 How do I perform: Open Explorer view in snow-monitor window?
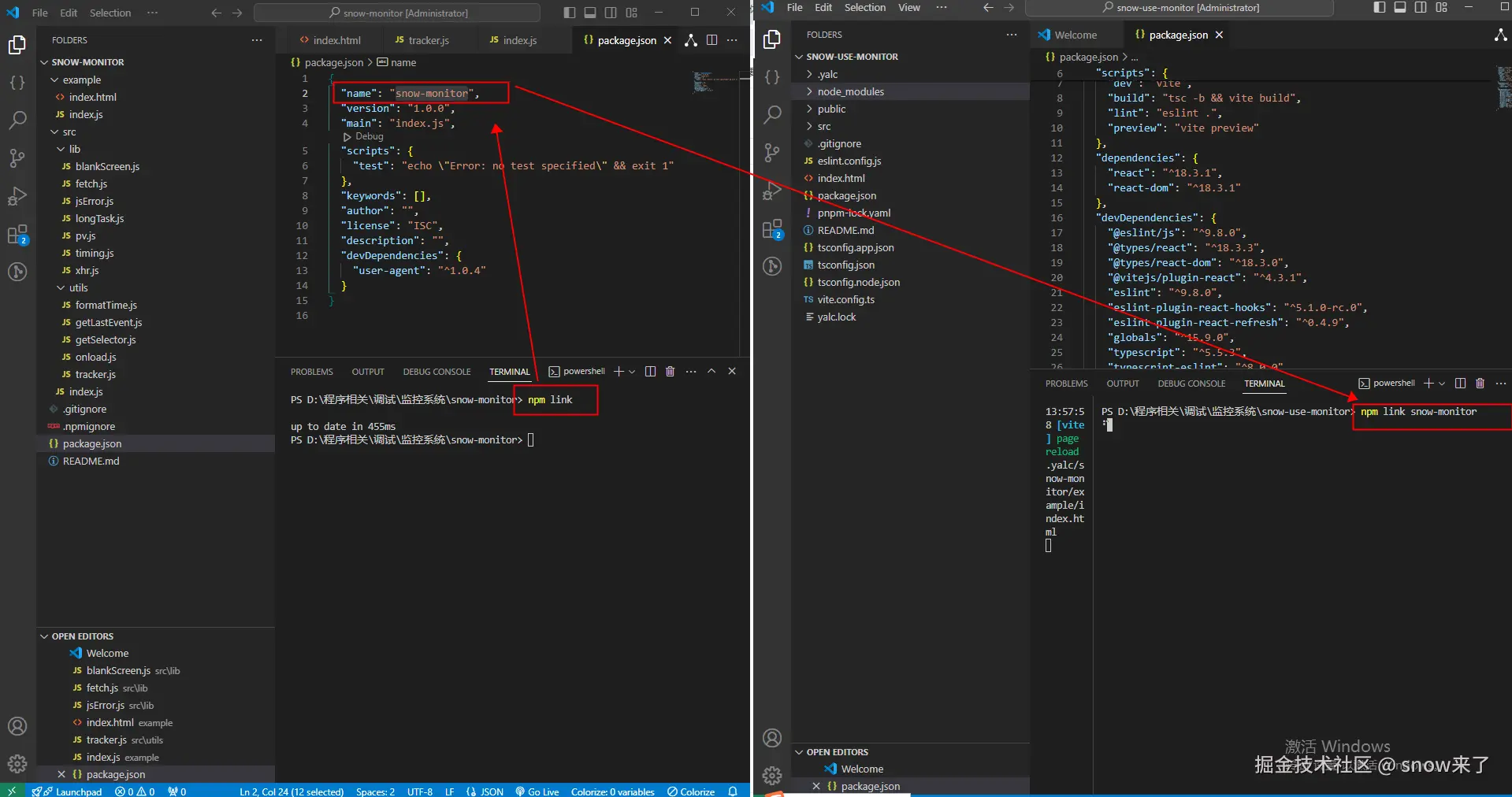click(17, 46)
